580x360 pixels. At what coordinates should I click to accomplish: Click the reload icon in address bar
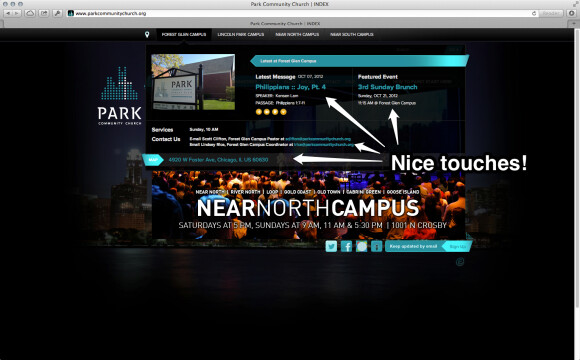click(x=534, y=13)
